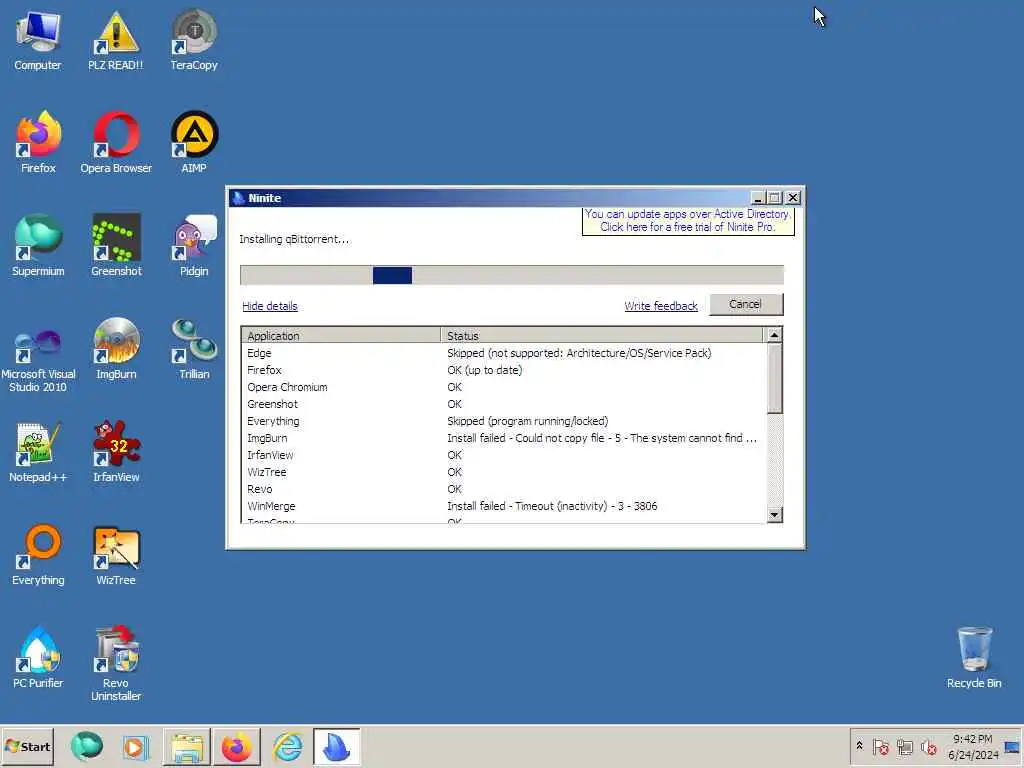Click the Ninite taskbar button
1024x768 pixels.
click(336, 746)
